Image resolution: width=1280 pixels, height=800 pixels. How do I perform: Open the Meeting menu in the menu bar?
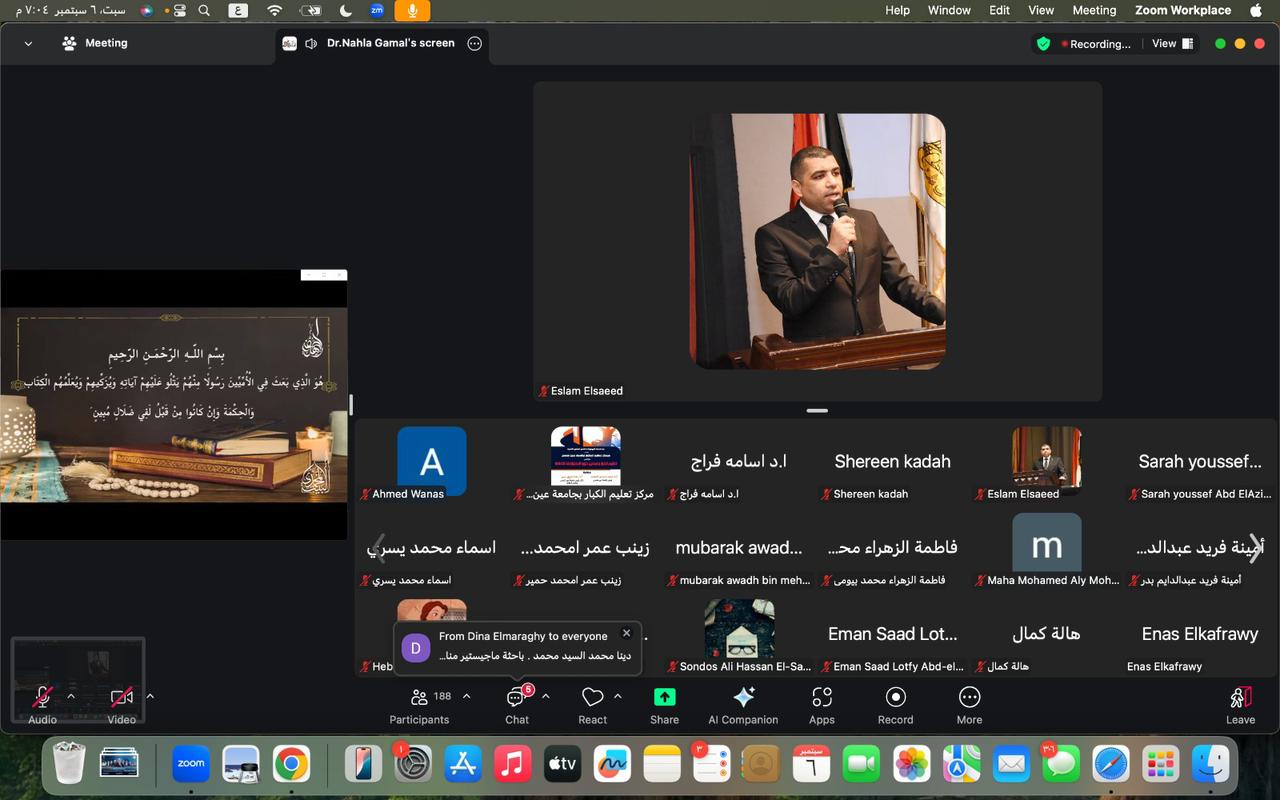click(1094, 10)
